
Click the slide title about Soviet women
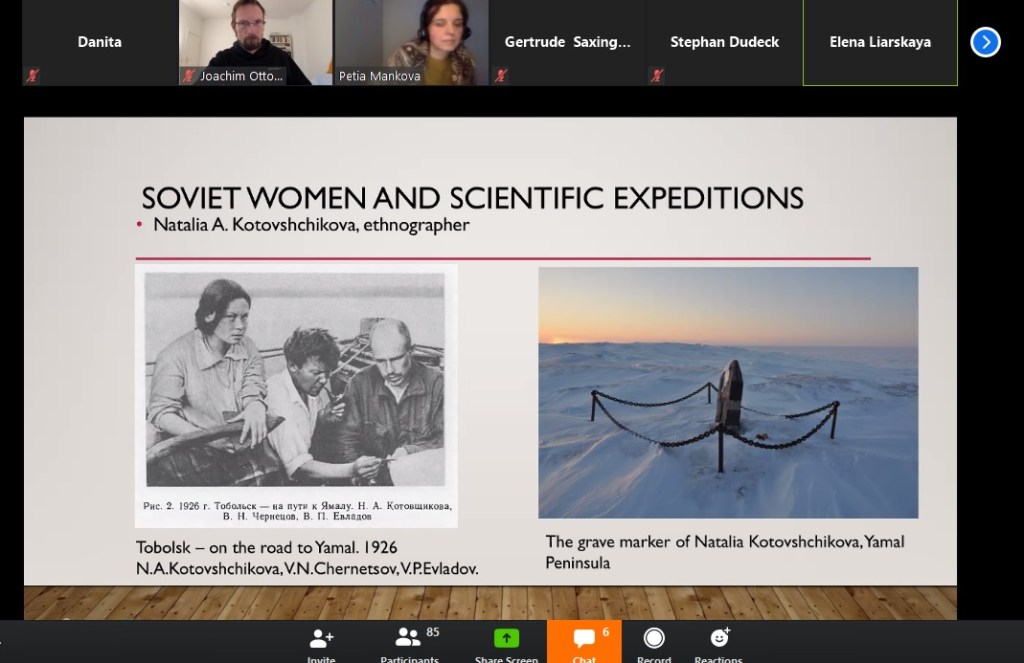(472, 197)
